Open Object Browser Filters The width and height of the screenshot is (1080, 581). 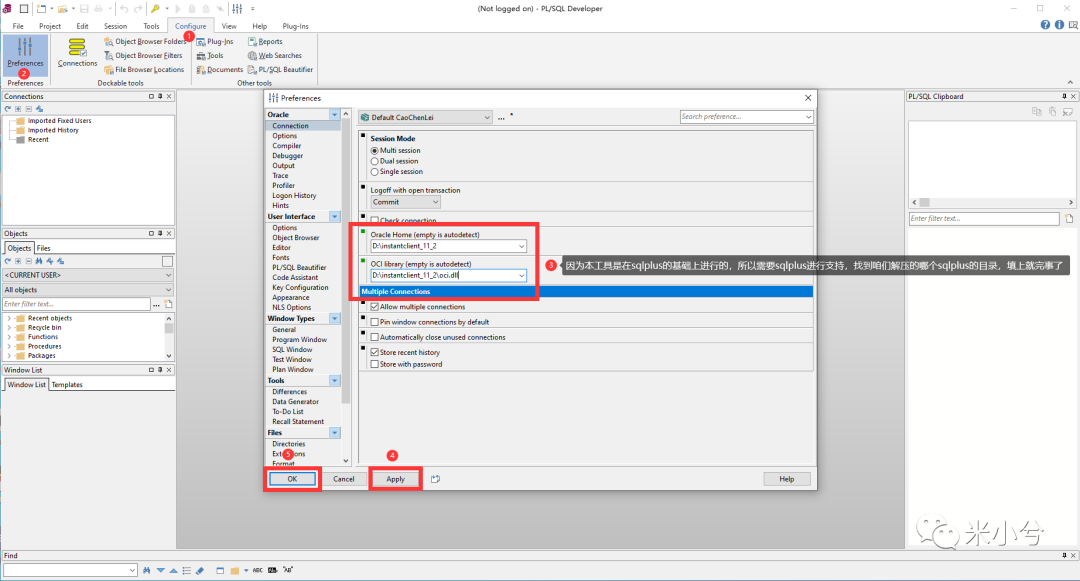[143, 56]
